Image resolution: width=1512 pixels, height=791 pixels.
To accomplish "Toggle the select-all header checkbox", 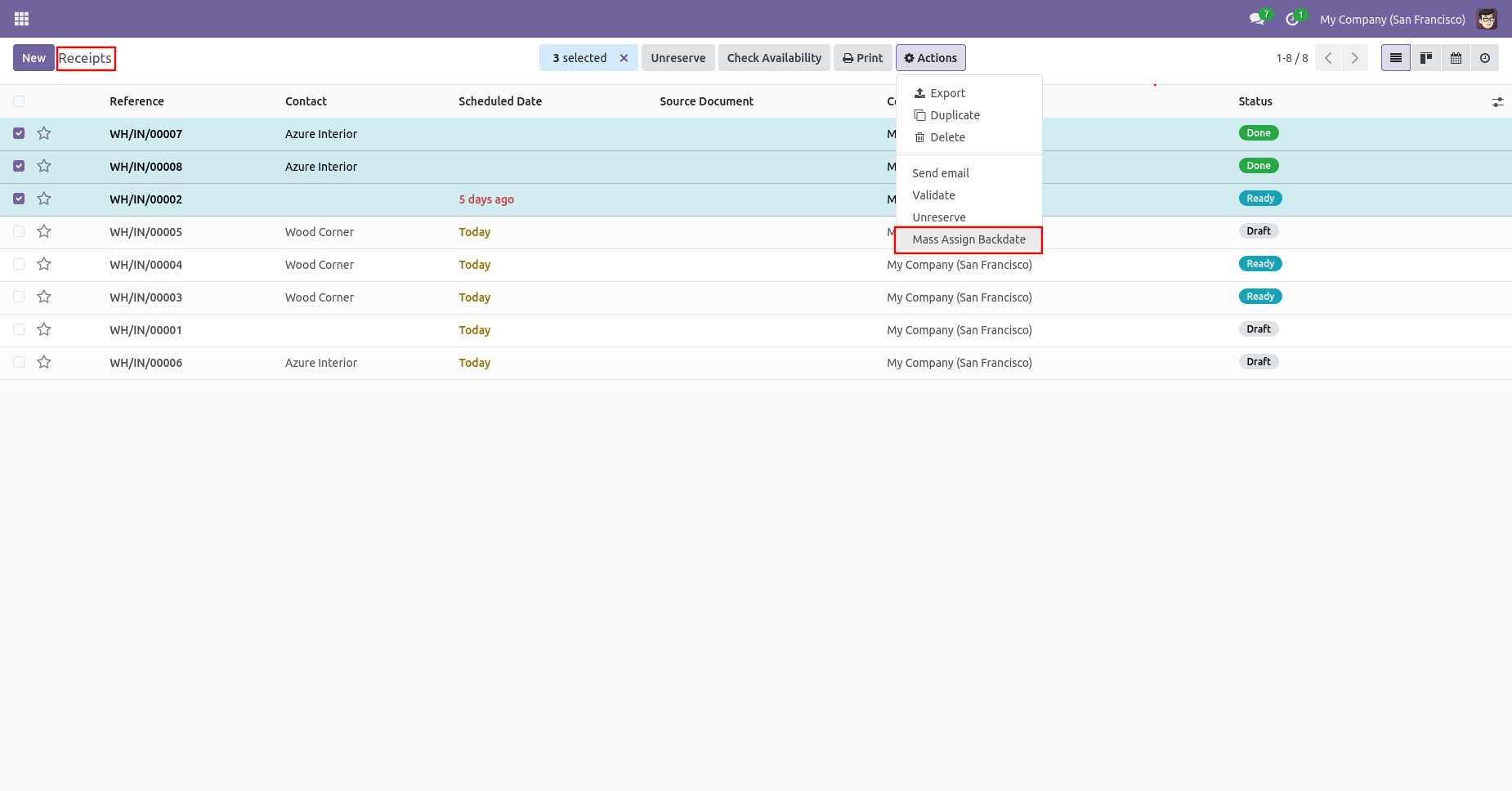I will click(19, 101).
